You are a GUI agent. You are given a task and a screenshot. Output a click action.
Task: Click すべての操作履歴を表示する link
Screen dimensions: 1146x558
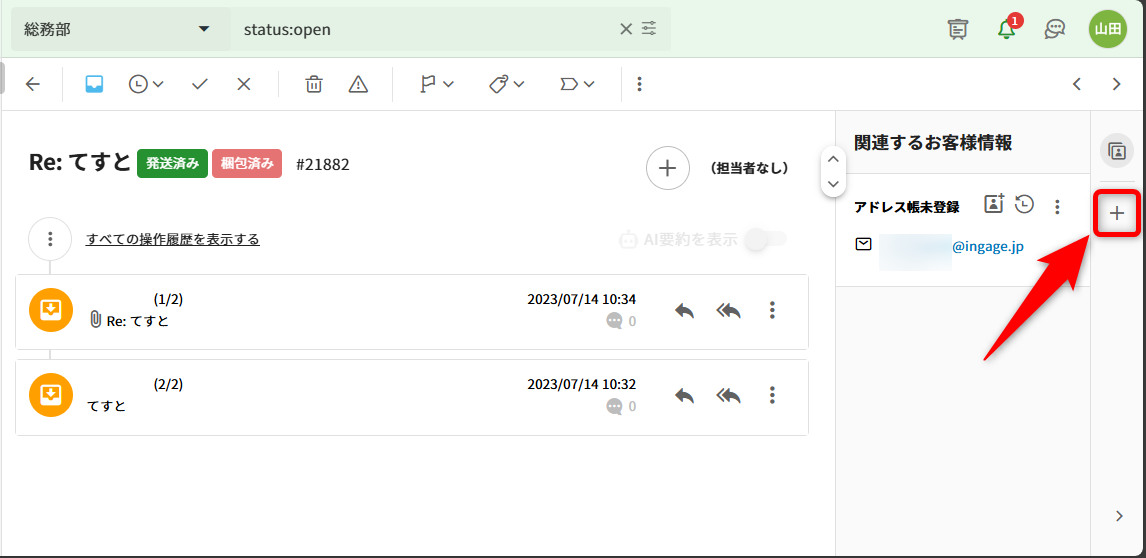click(x=173, y=239)
